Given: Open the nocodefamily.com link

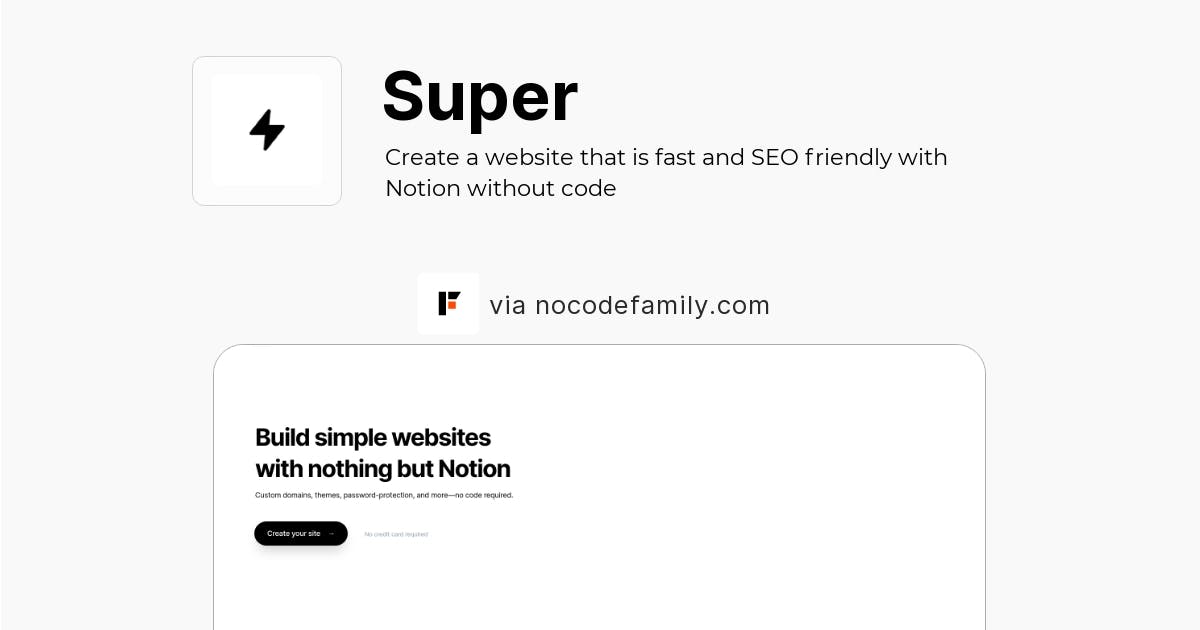Looking at the screenshot, I should (651, 305).
